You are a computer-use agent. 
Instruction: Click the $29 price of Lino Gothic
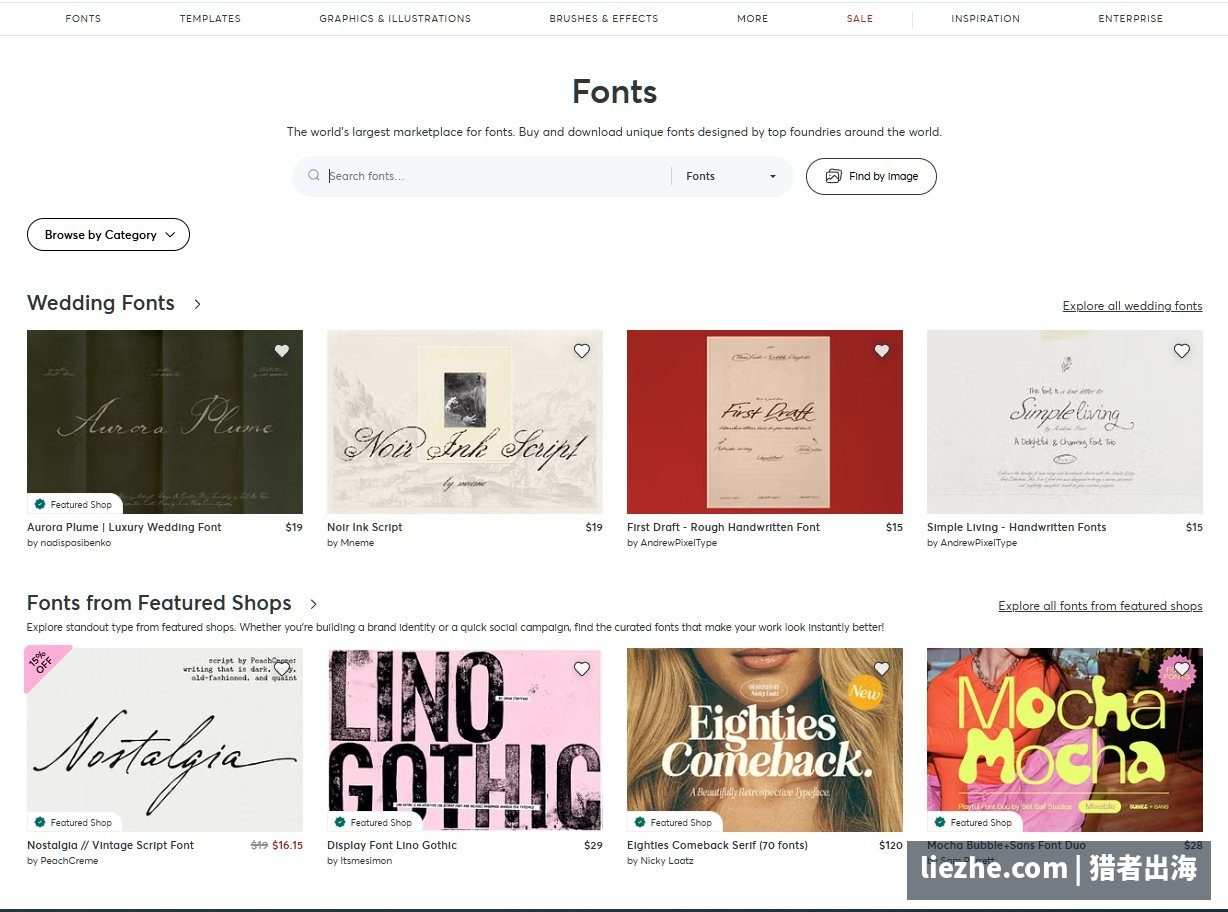[593, 845]
